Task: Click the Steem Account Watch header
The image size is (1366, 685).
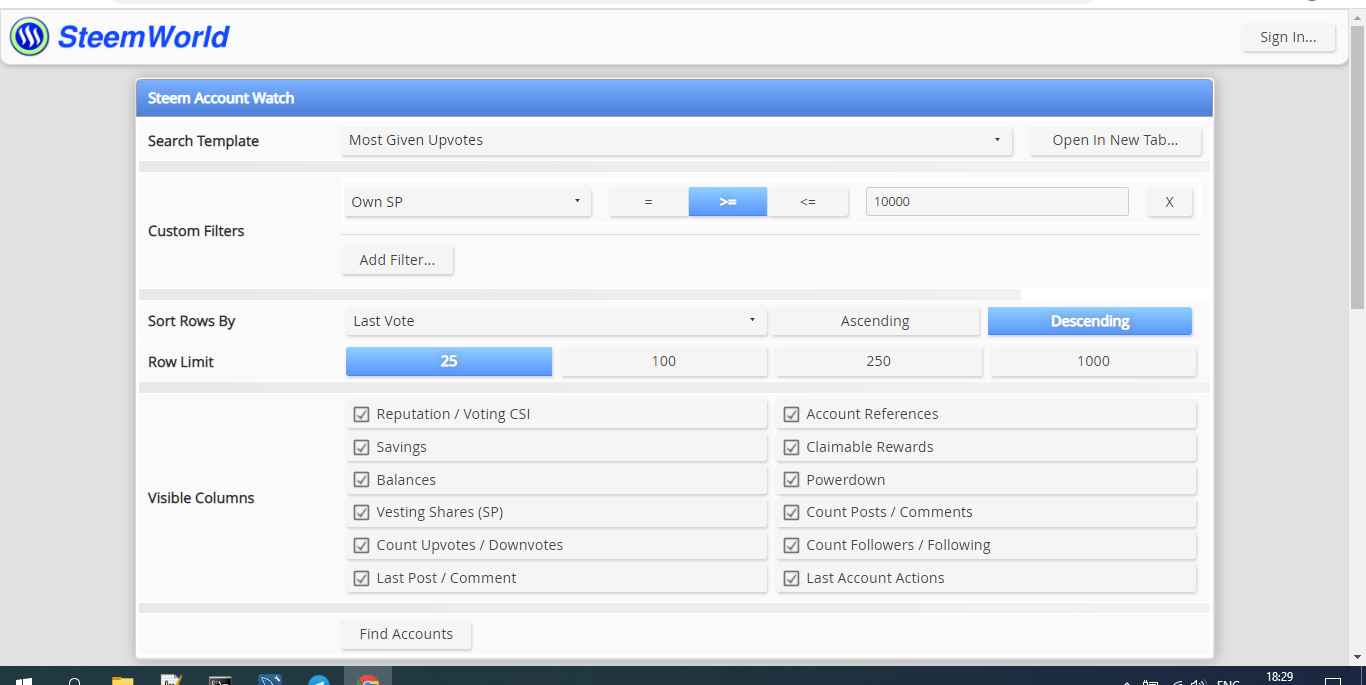Action: (x=674, y=98)
